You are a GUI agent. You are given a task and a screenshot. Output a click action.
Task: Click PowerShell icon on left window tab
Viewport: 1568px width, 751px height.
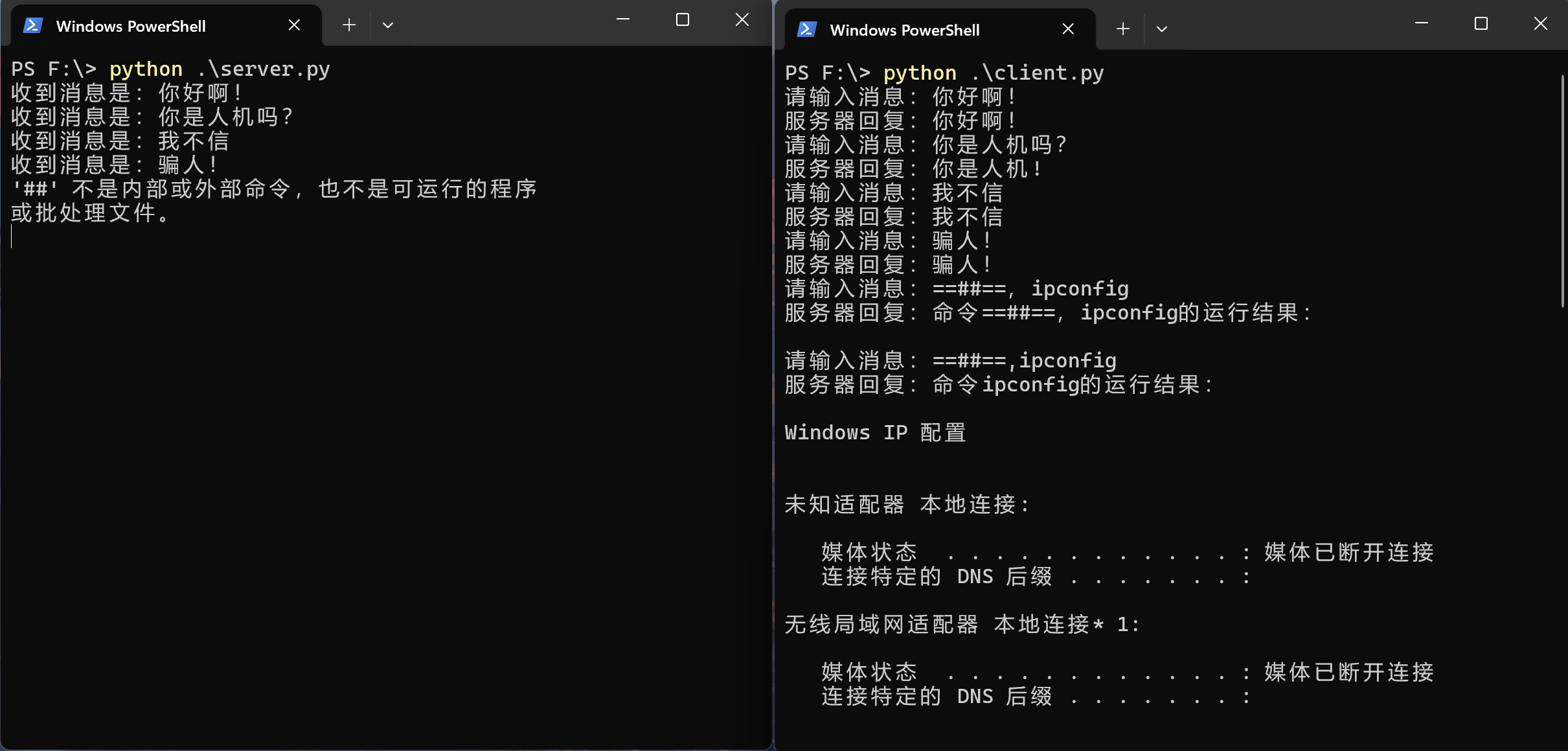coord(33,26)
